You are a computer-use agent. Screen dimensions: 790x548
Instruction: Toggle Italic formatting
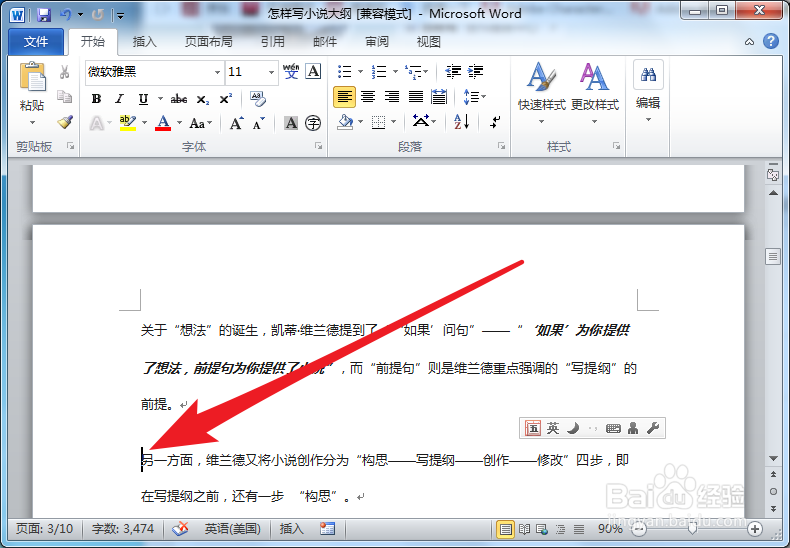pos(119,99)
